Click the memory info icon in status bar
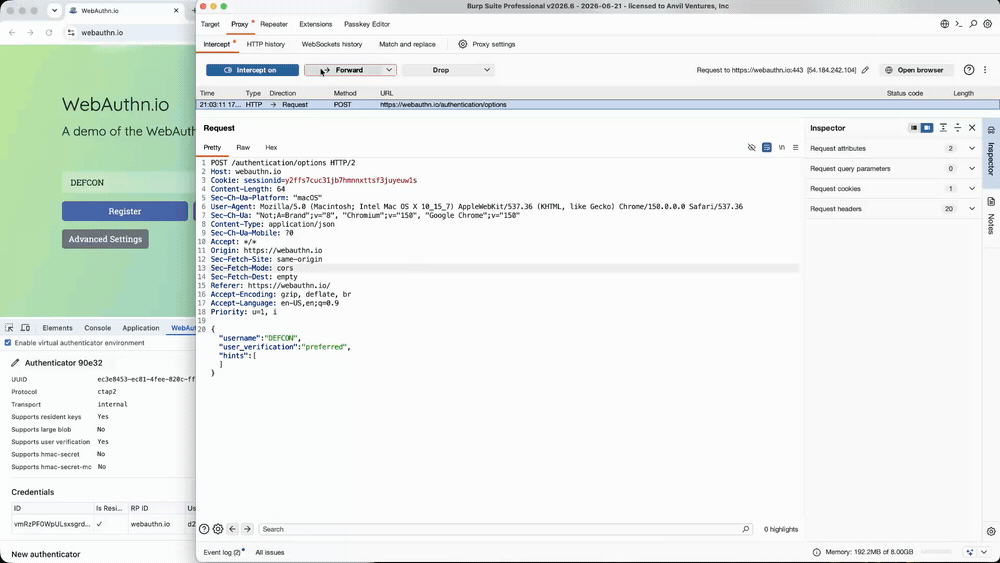This screenshot has width=1000, height=563. [817, 552]
